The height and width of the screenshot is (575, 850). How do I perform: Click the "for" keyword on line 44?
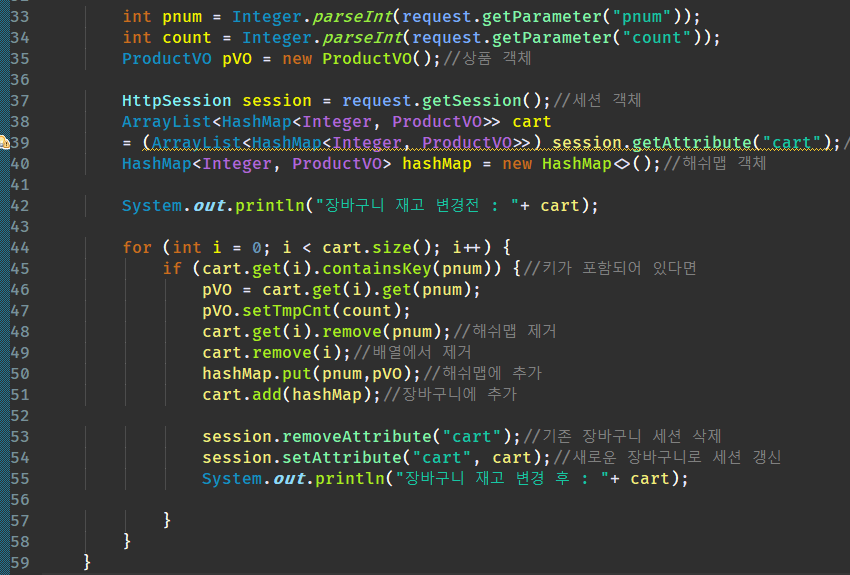137,248
